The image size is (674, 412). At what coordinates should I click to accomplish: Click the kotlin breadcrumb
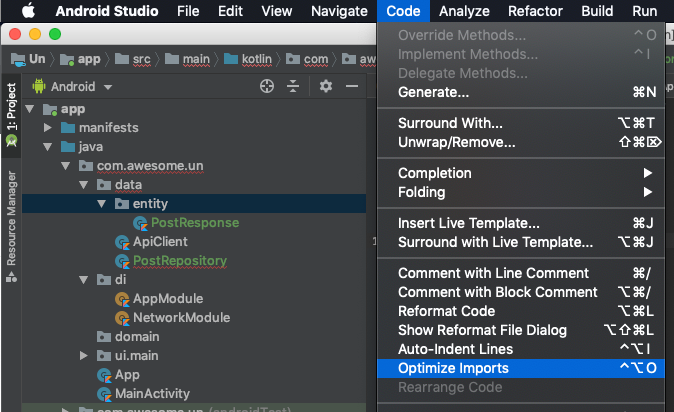[x=248, y=59]
